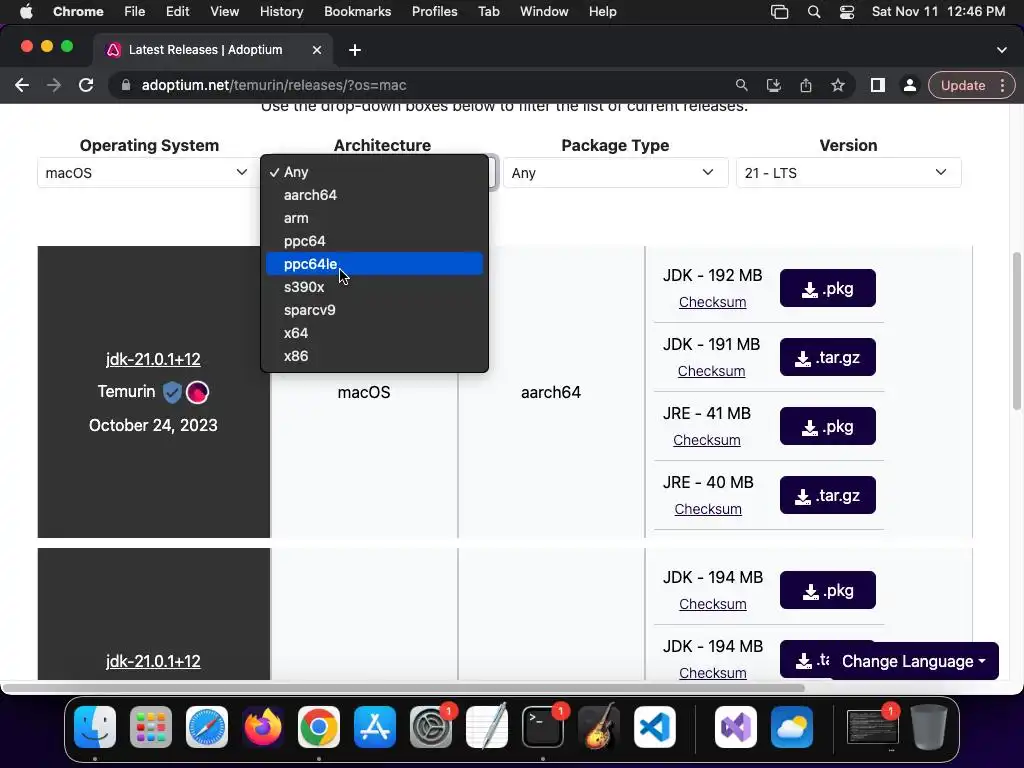This screenshot has width=1024, height=768.
Task: Reload the Adoptium page
Action: point(86,86)
